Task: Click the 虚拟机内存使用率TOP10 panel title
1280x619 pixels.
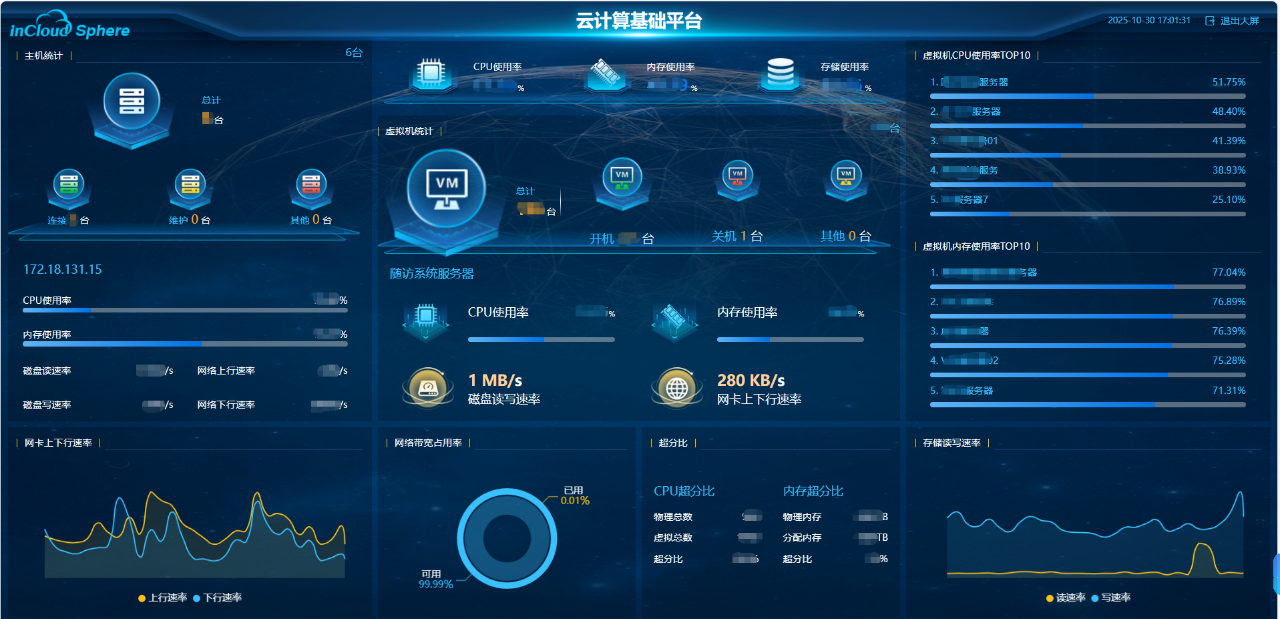Action: pyautogui.click(x=975, y=246)
